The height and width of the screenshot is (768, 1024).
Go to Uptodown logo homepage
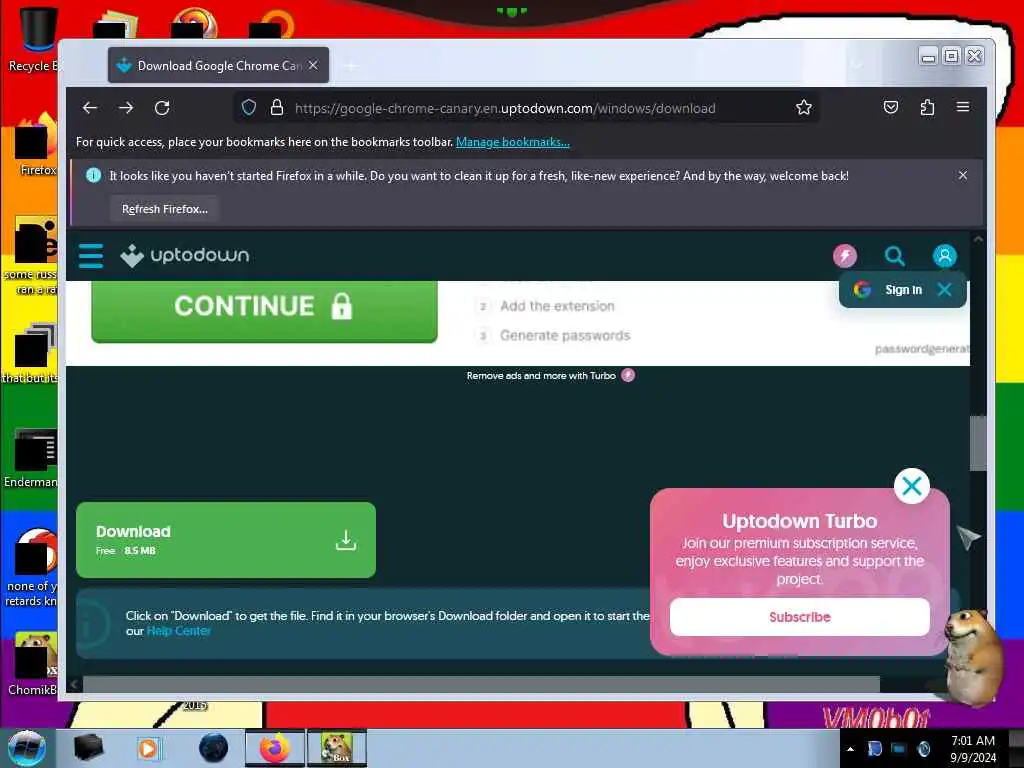click(x=185, y=255)
